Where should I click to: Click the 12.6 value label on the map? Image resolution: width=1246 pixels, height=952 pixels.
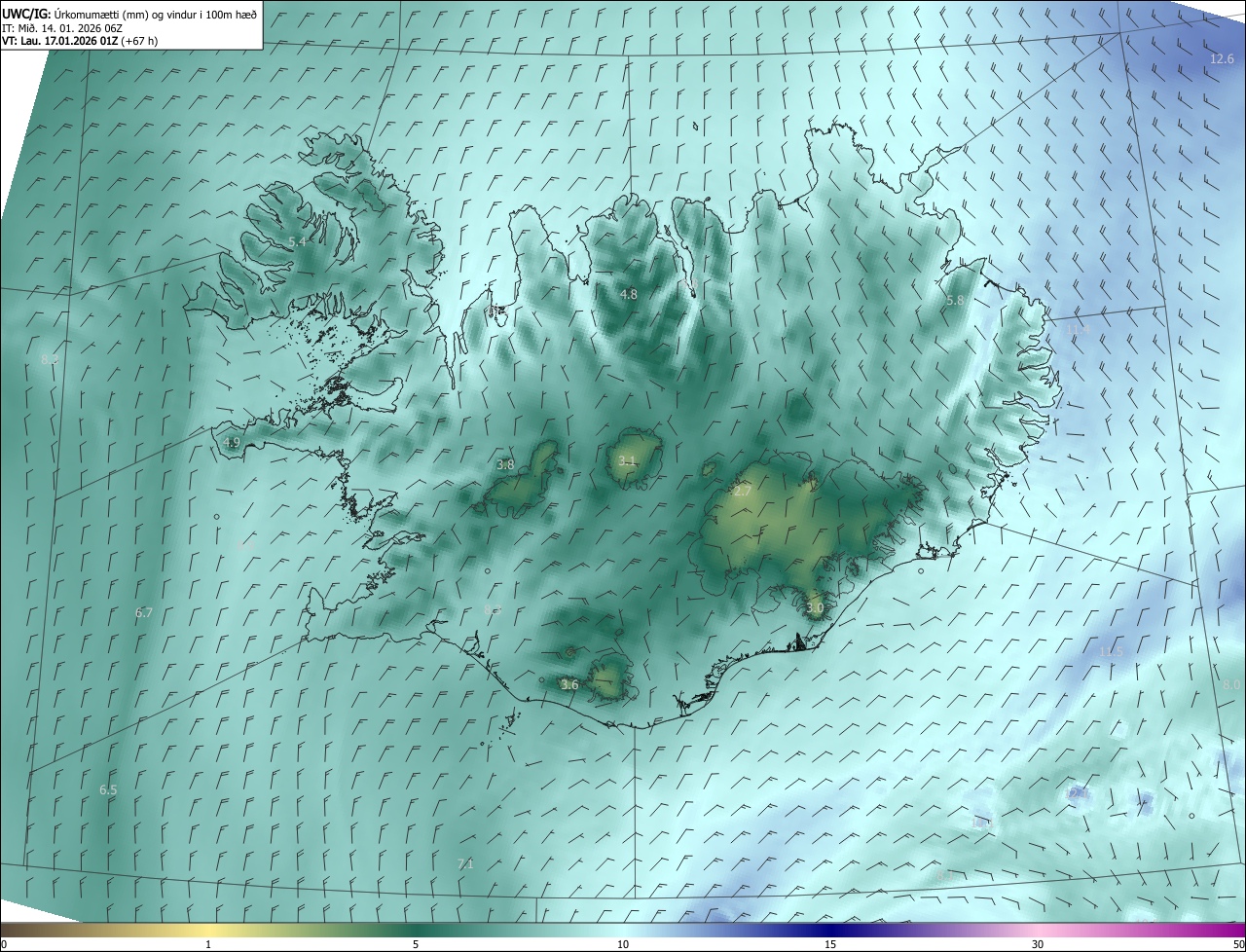pos(1222,59)
